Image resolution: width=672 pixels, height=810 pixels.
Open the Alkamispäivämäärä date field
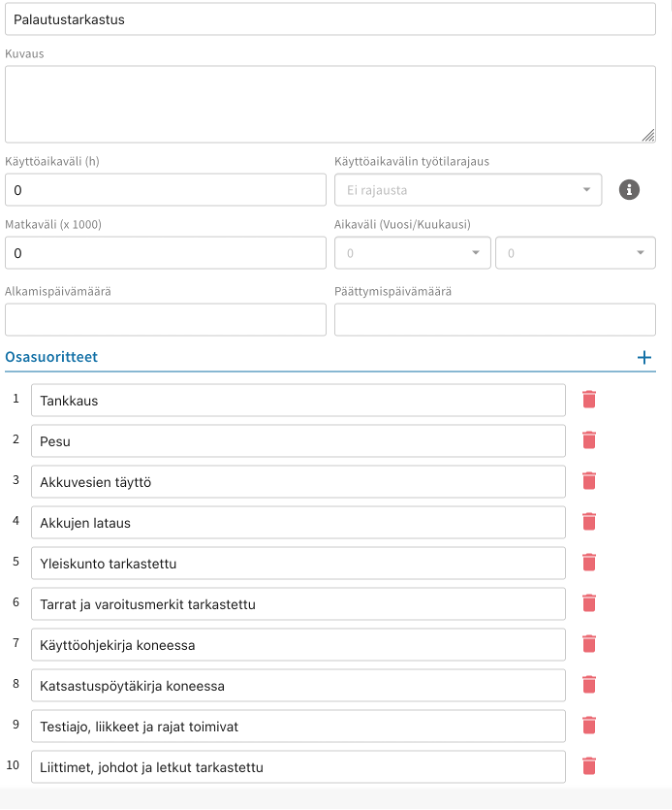(166, 319)
